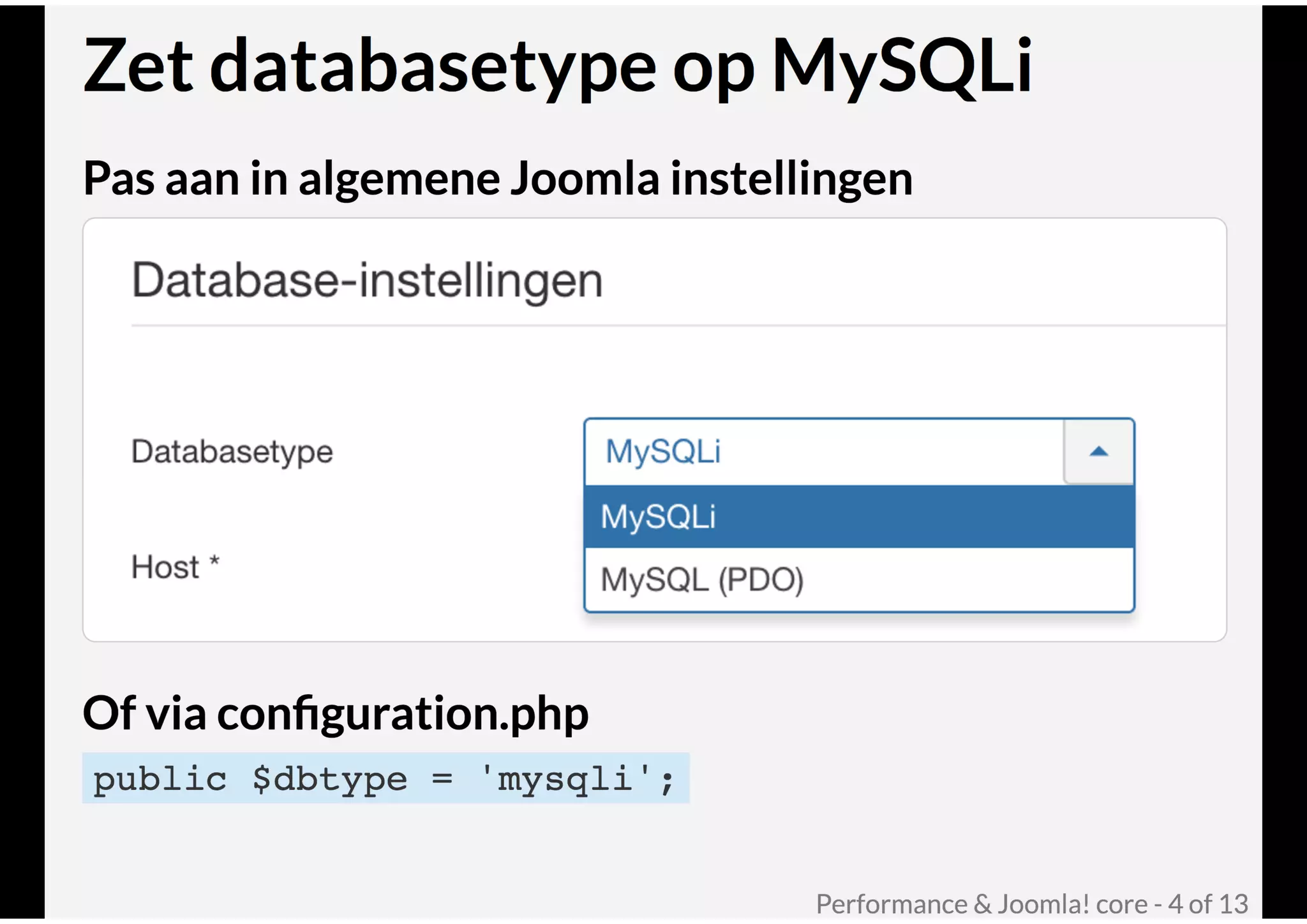
Task: Click configuration.php in the lower heading
Action: point(403,713)
